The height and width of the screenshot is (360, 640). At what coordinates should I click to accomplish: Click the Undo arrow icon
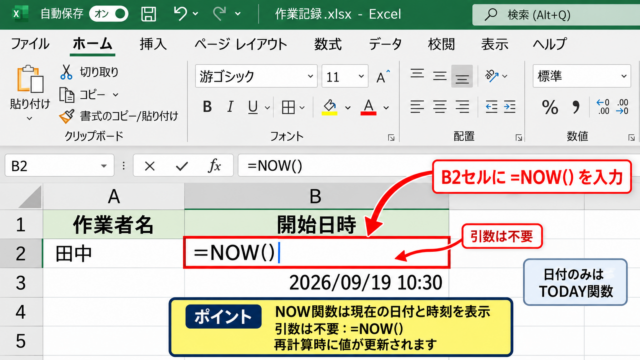(180, 13)
